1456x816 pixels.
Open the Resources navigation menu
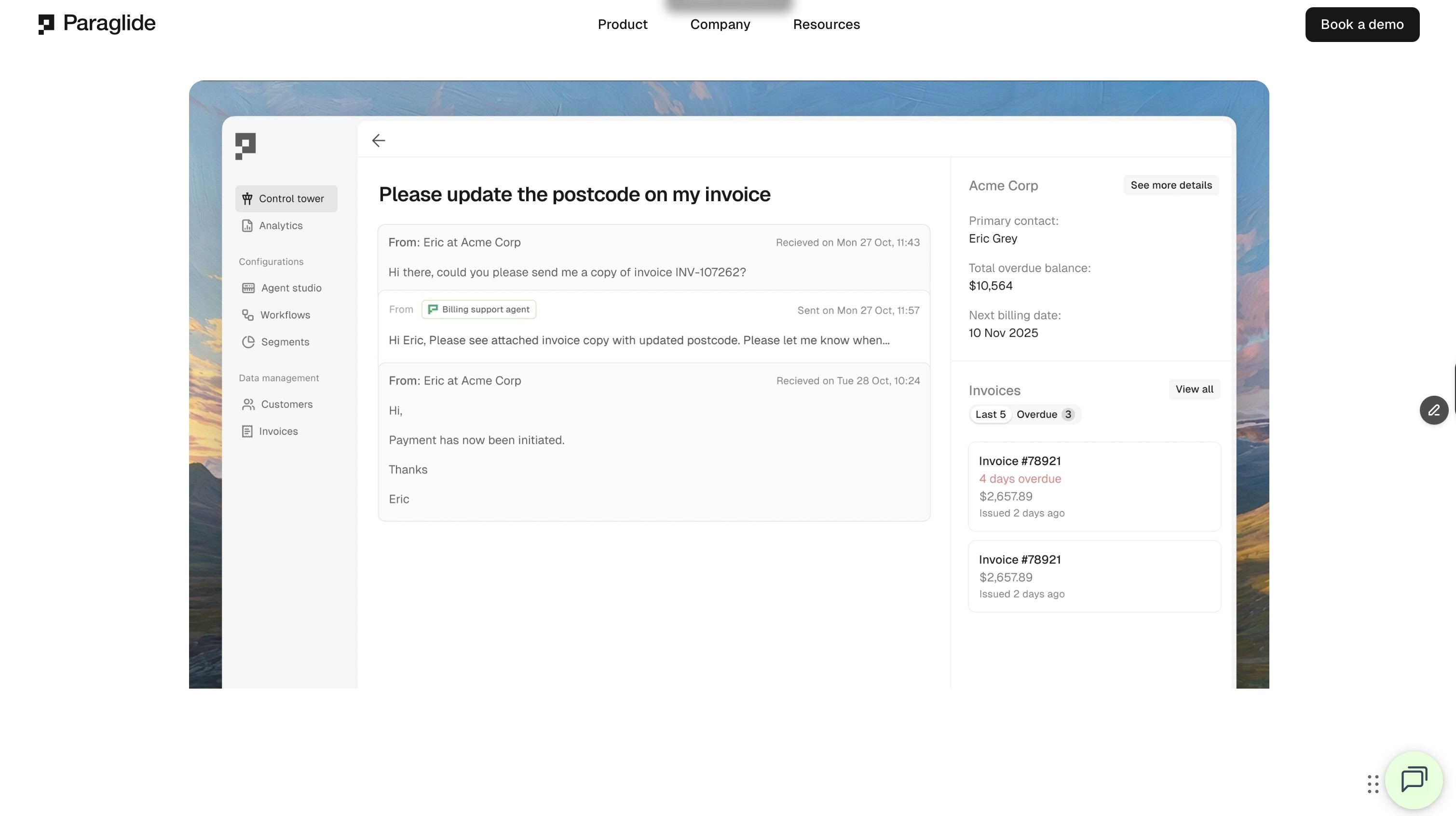tap(826, 24)
